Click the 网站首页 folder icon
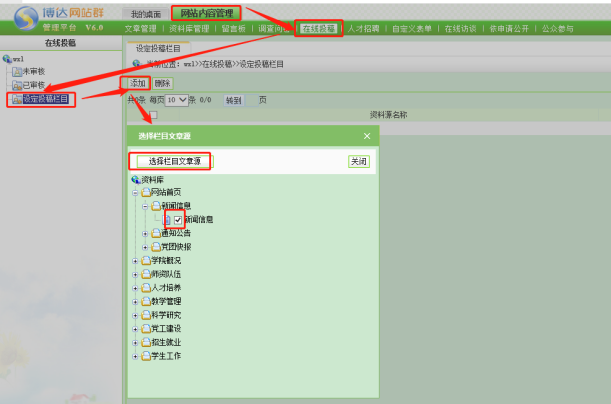611x404 pixels. pos(145,192)
